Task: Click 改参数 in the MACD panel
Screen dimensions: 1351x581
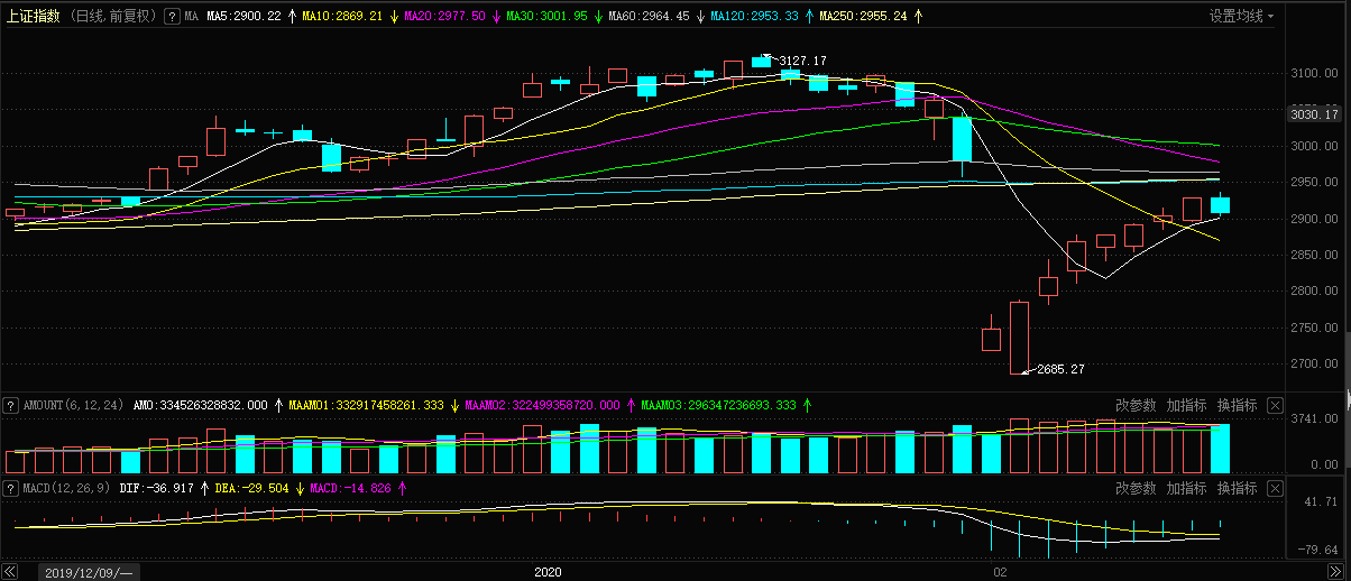Action: tap(1135, 488)
